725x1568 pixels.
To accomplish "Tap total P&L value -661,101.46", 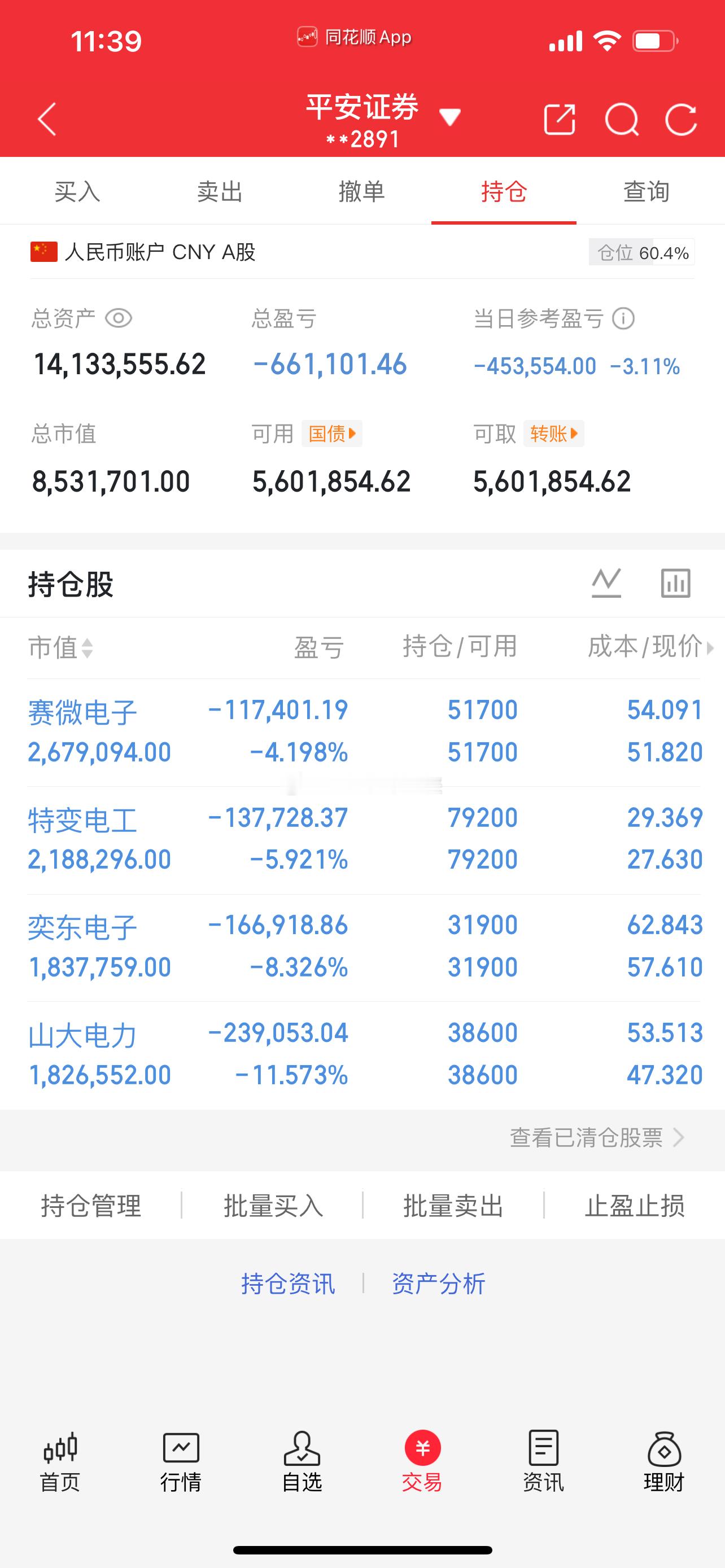I will click(330, 364).
